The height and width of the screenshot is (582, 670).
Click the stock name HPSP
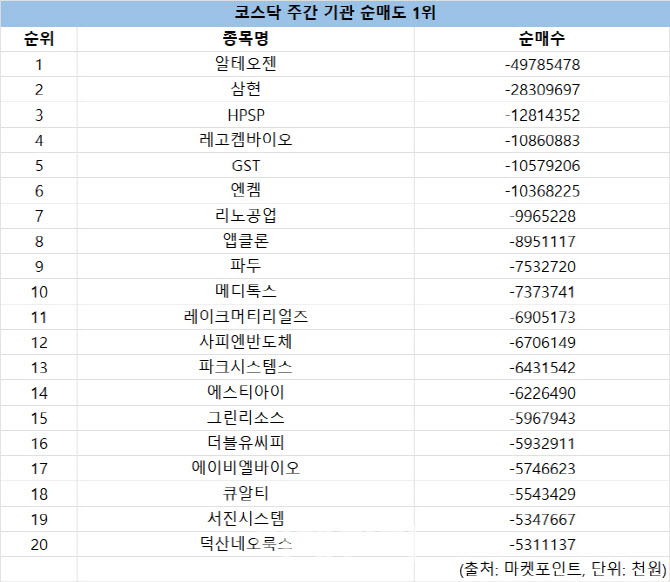tap(246, 115)
